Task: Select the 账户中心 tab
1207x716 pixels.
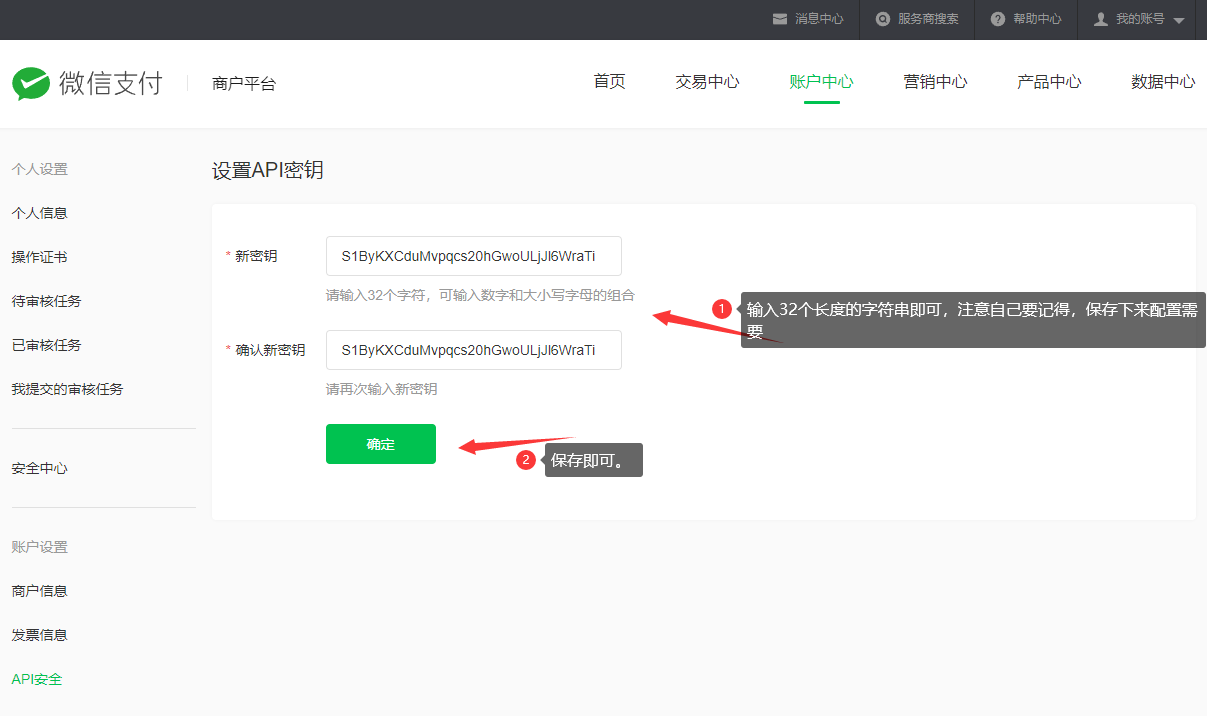Action: [821, 82]
